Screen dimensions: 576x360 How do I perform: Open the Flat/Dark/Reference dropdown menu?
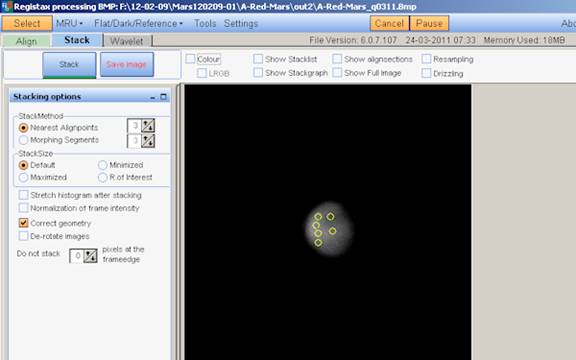138,24
